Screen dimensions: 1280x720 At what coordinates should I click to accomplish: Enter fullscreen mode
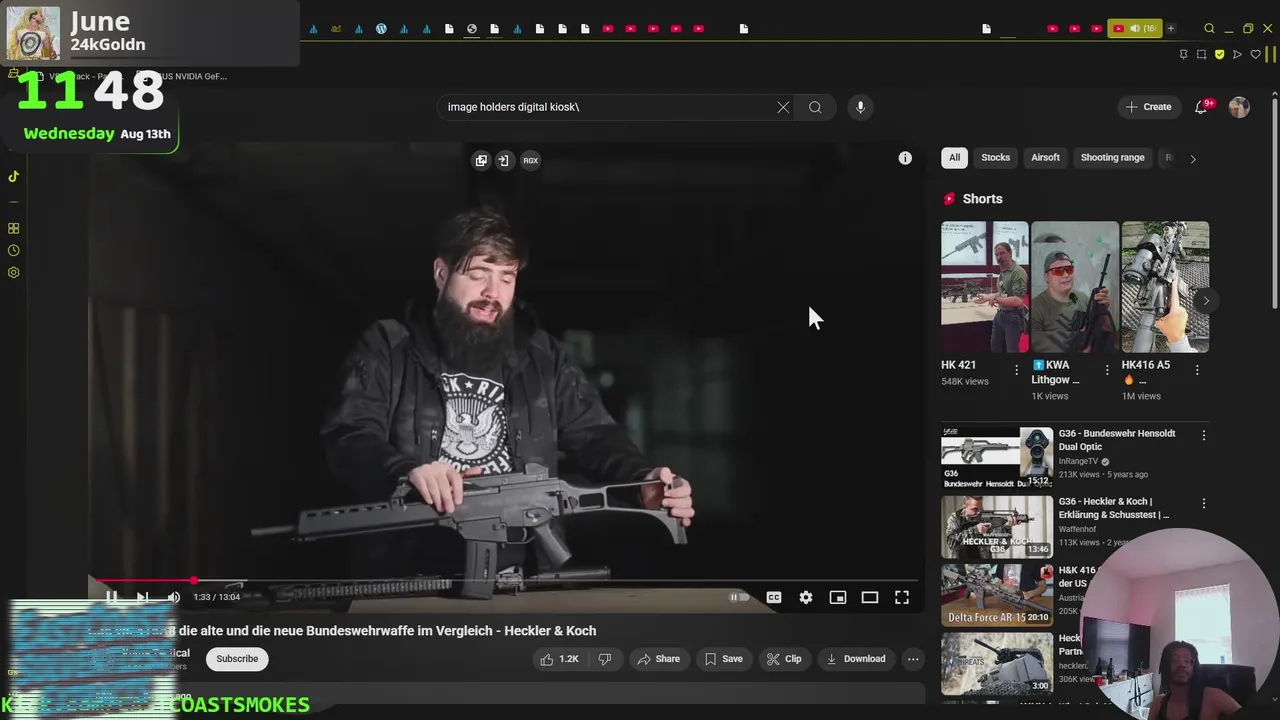tap(902, 597)
